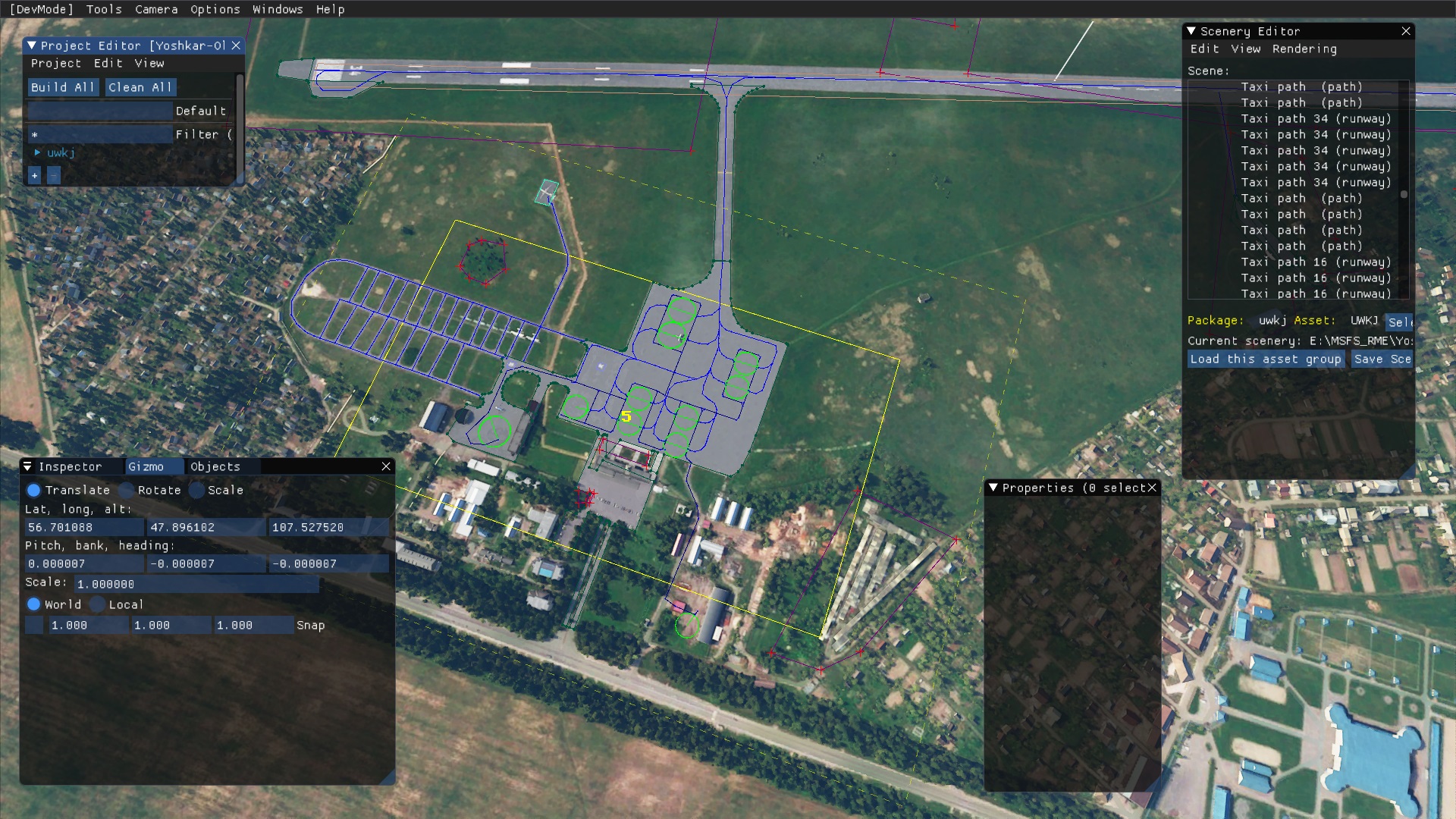Screen dimensions: 1456x819
Task: Select the Scale gizmo mode
Action: point(197,490)
